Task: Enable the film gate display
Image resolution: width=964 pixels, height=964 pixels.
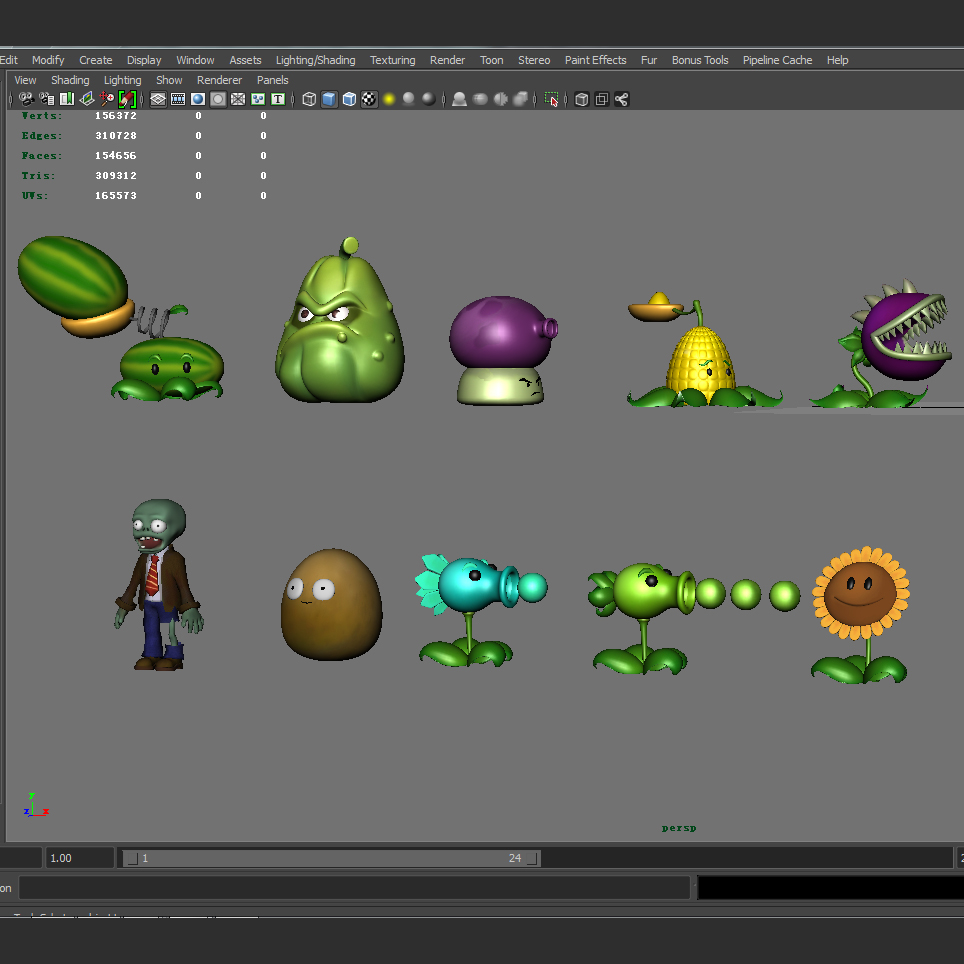Action: pyautogui.click(x=178, y=99)
